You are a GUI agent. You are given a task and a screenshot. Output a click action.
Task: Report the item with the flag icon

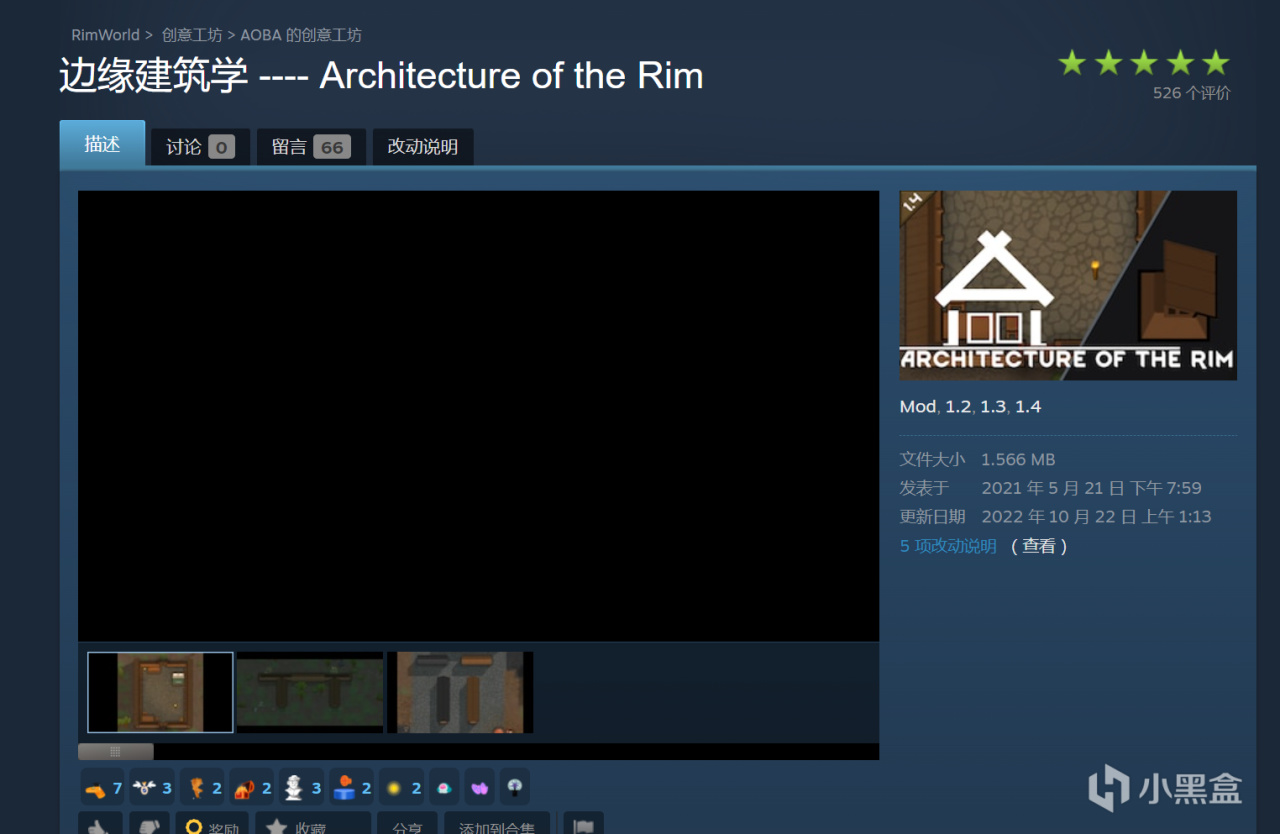(584, 823)
